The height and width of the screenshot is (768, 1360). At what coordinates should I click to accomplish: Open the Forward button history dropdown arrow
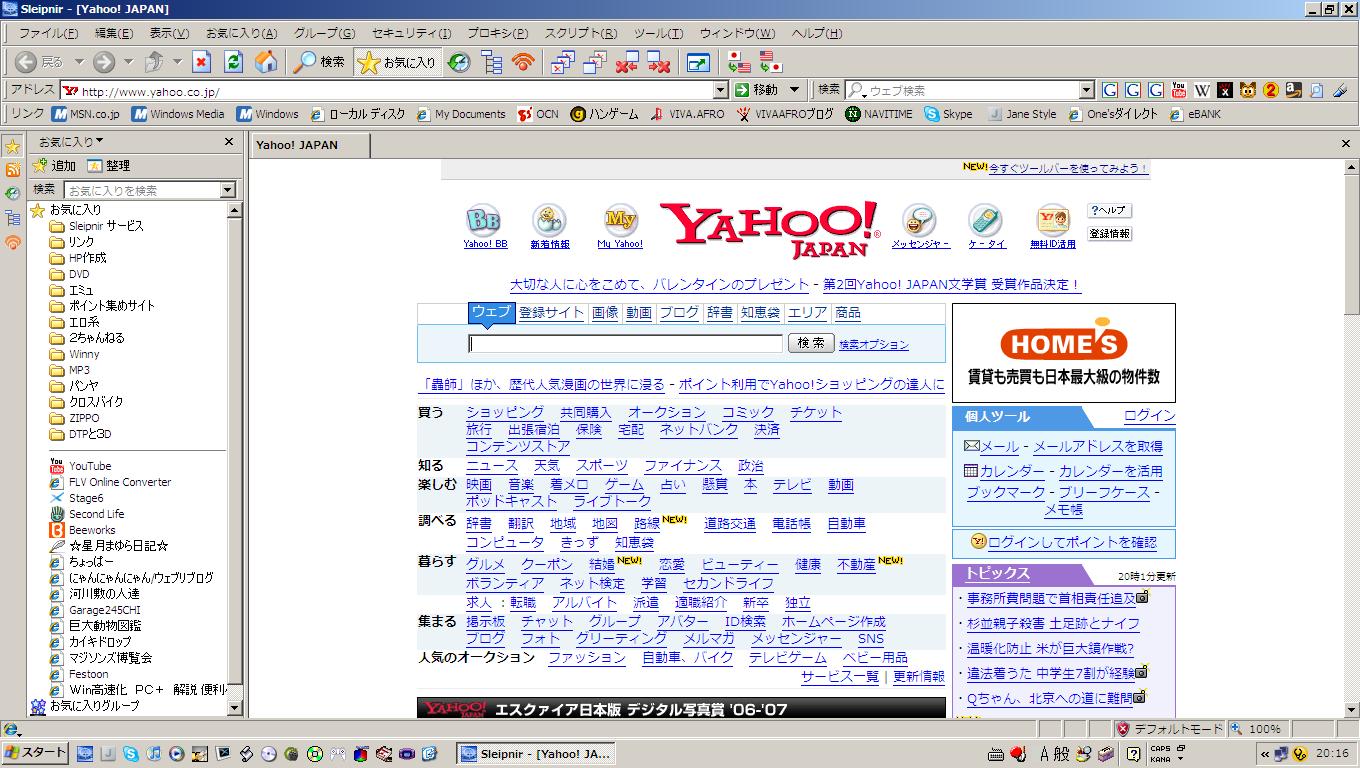129,62
